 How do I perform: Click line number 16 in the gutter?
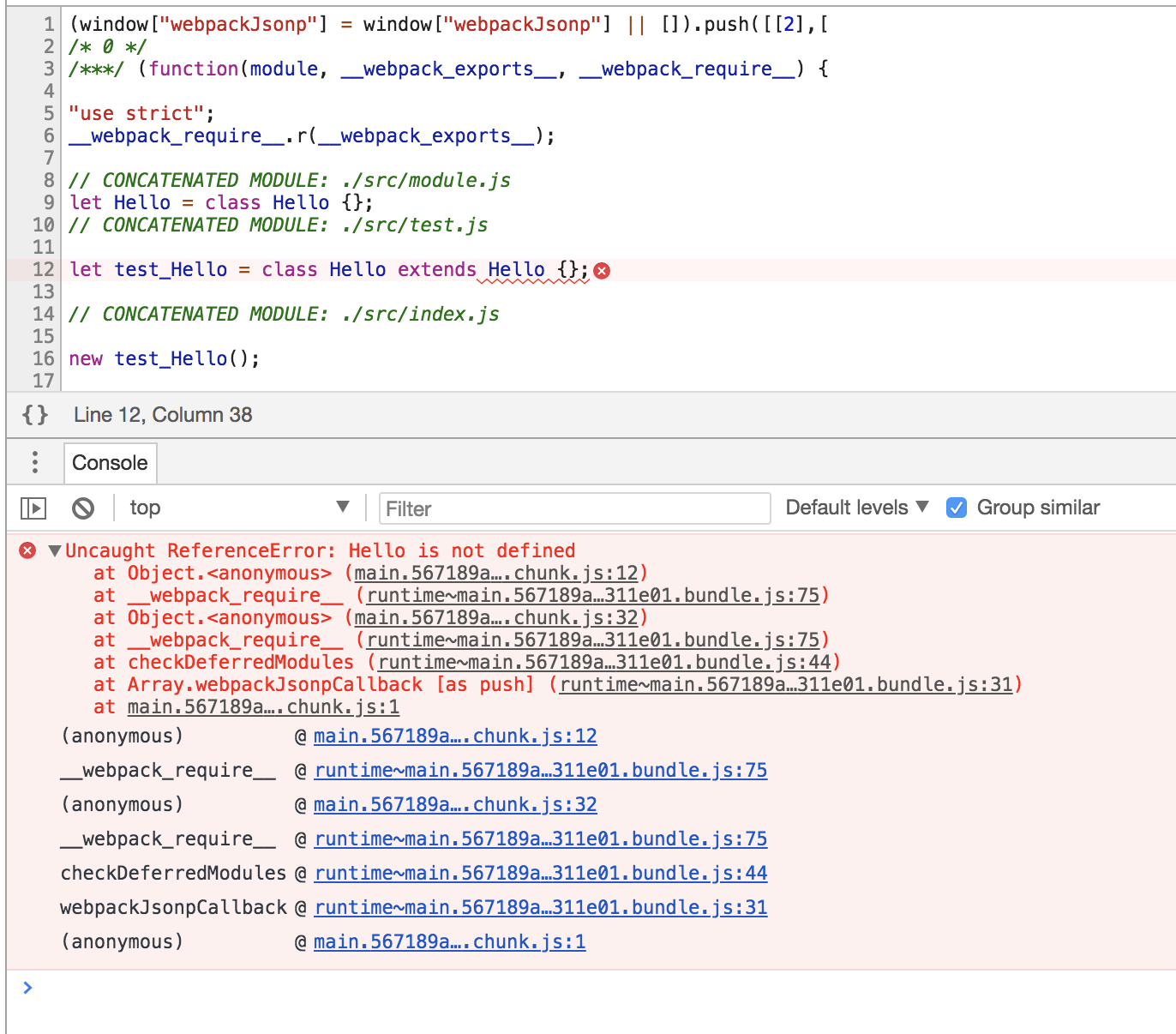click(43, 358)
